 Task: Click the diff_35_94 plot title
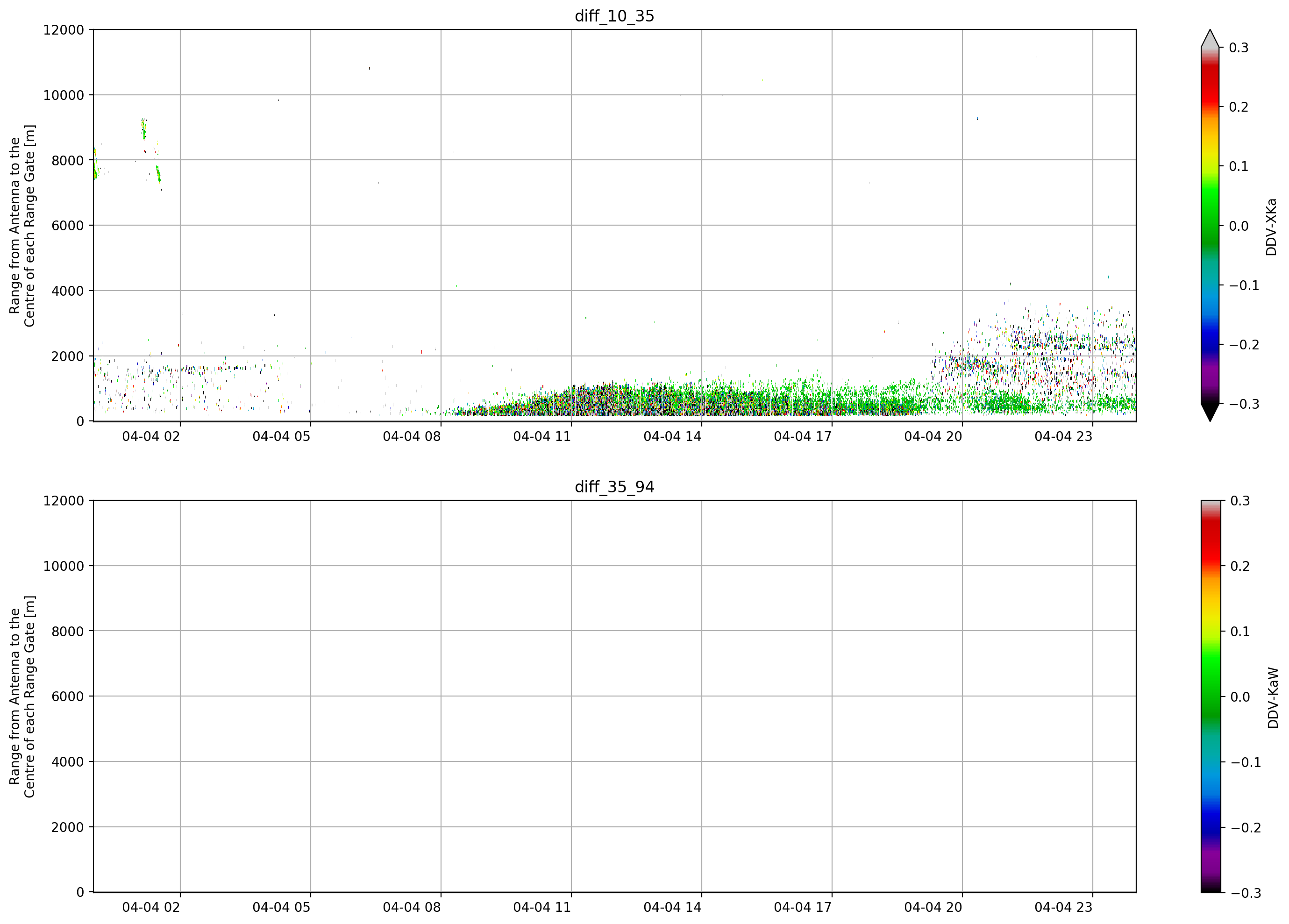pyautogui.click(x=614, y=487)
